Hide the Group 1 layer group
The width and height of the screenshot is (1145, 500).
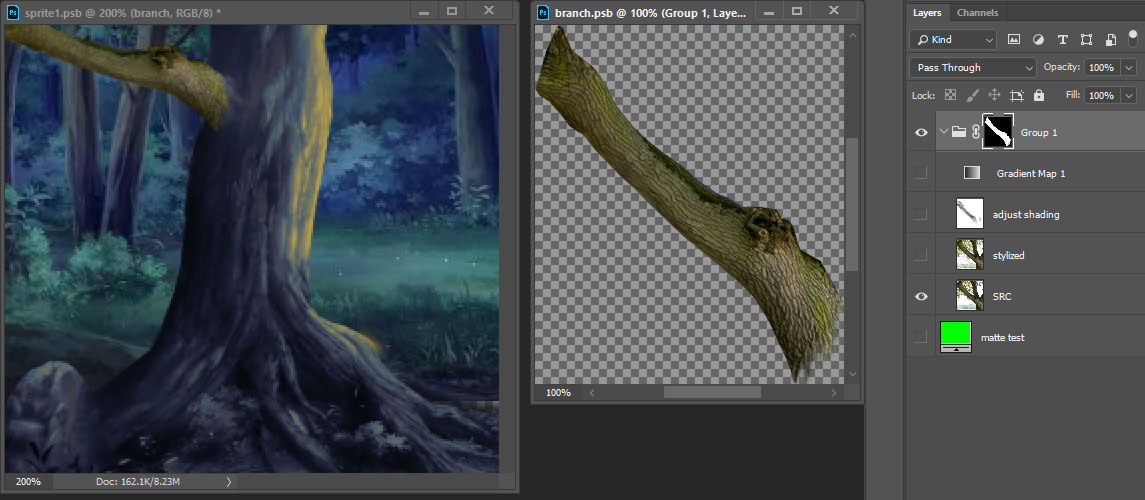coord(921,131)
